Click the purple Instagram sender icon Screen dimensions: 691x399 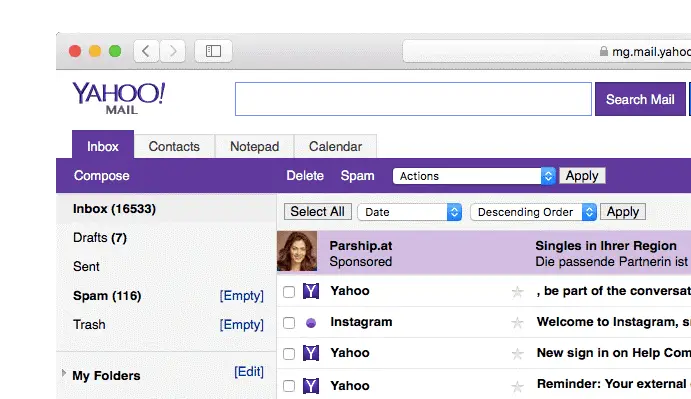tap(311, 323)
